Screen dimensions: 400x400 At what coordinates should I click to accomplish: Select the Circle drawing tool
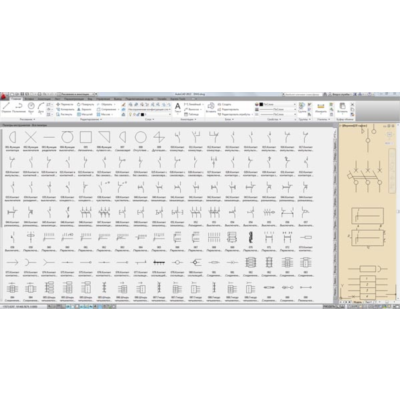pyautogui.click(x=31, y=106)
